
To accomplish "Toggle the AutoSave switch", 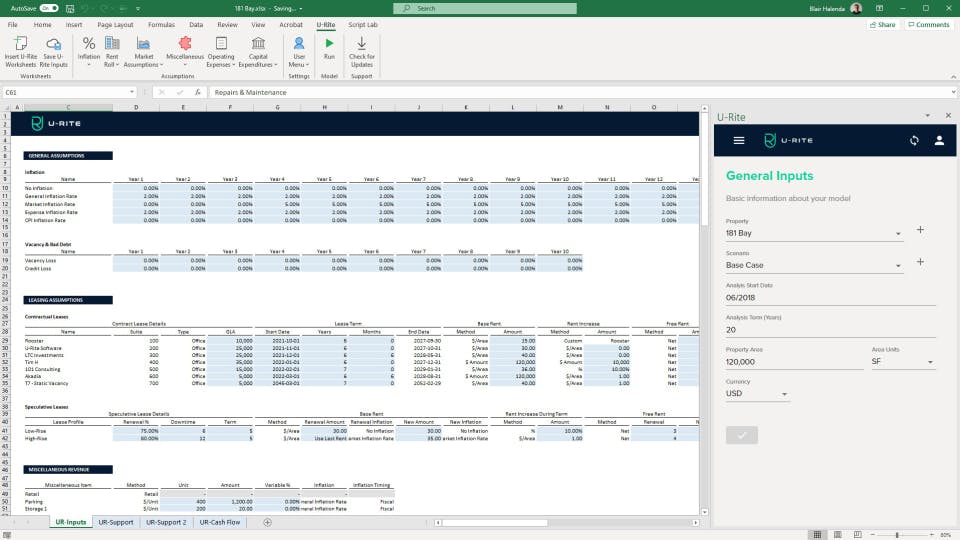I will 49,9.
